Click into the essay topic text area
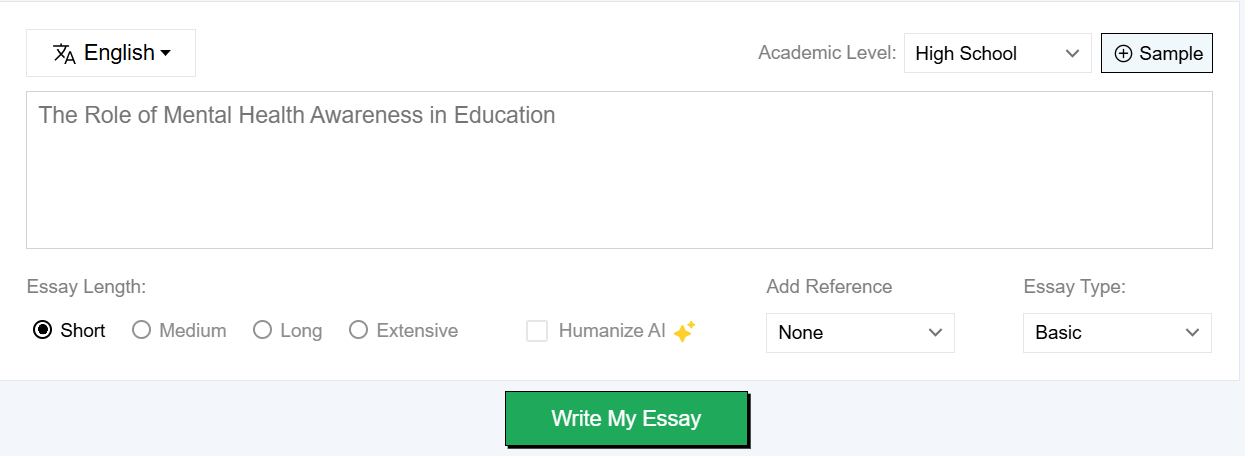1245x456 pixels. click(x=619, y=170)
